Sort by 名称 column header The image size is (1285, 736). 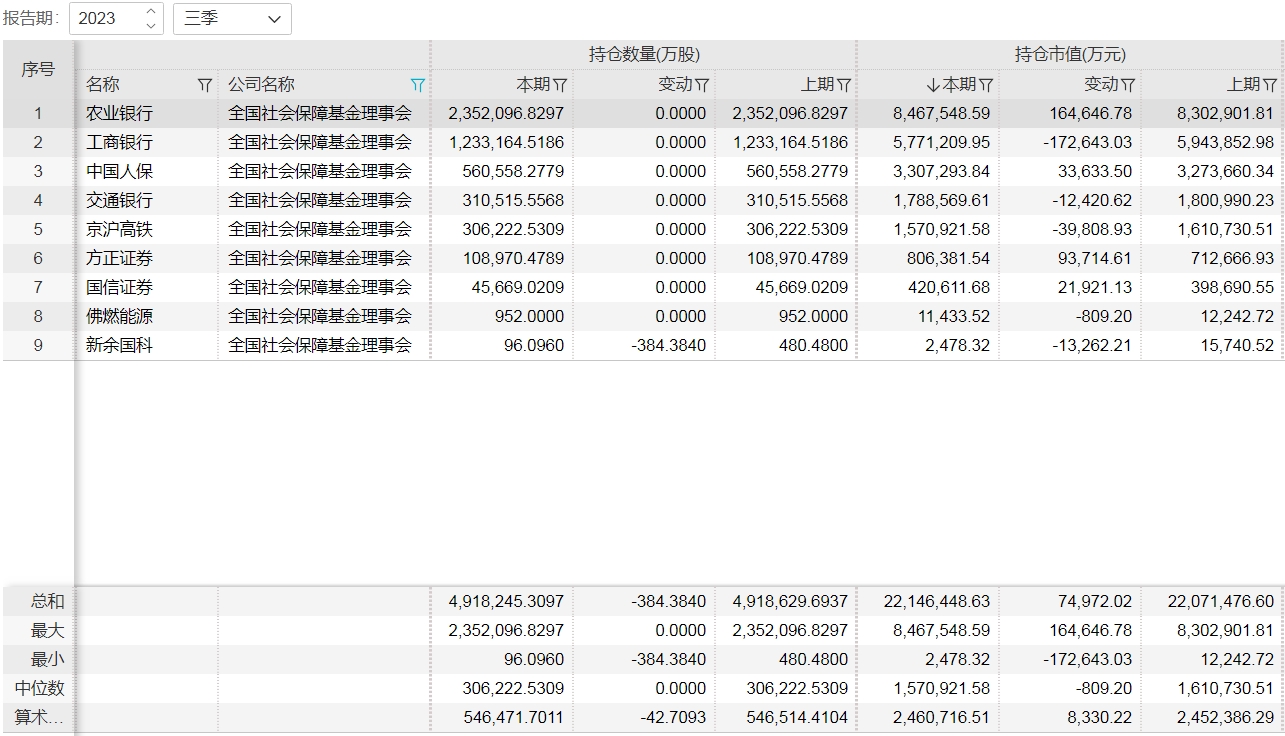pyautogui.click(x=103, y=85)
